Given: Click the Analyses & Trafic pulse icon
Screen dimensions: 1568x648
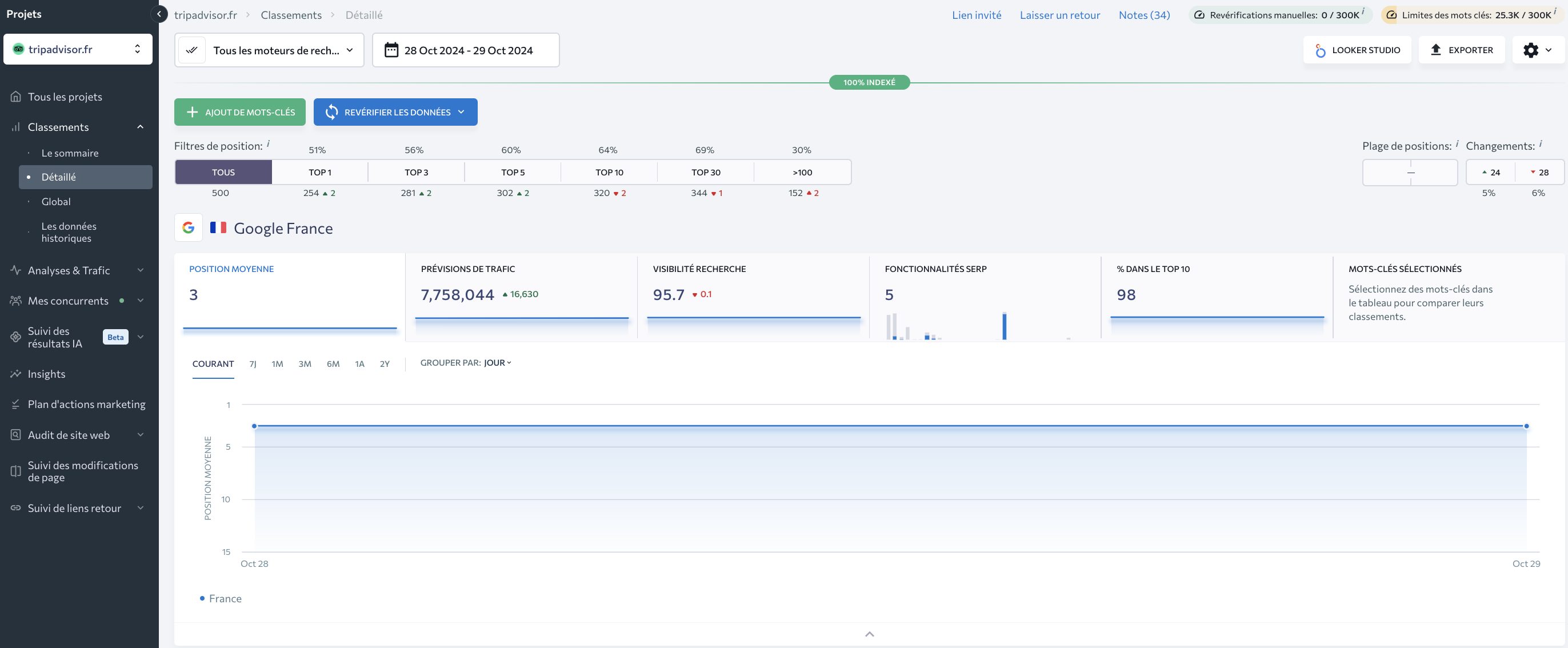Looking at the screenshot, I should point(16,270).
